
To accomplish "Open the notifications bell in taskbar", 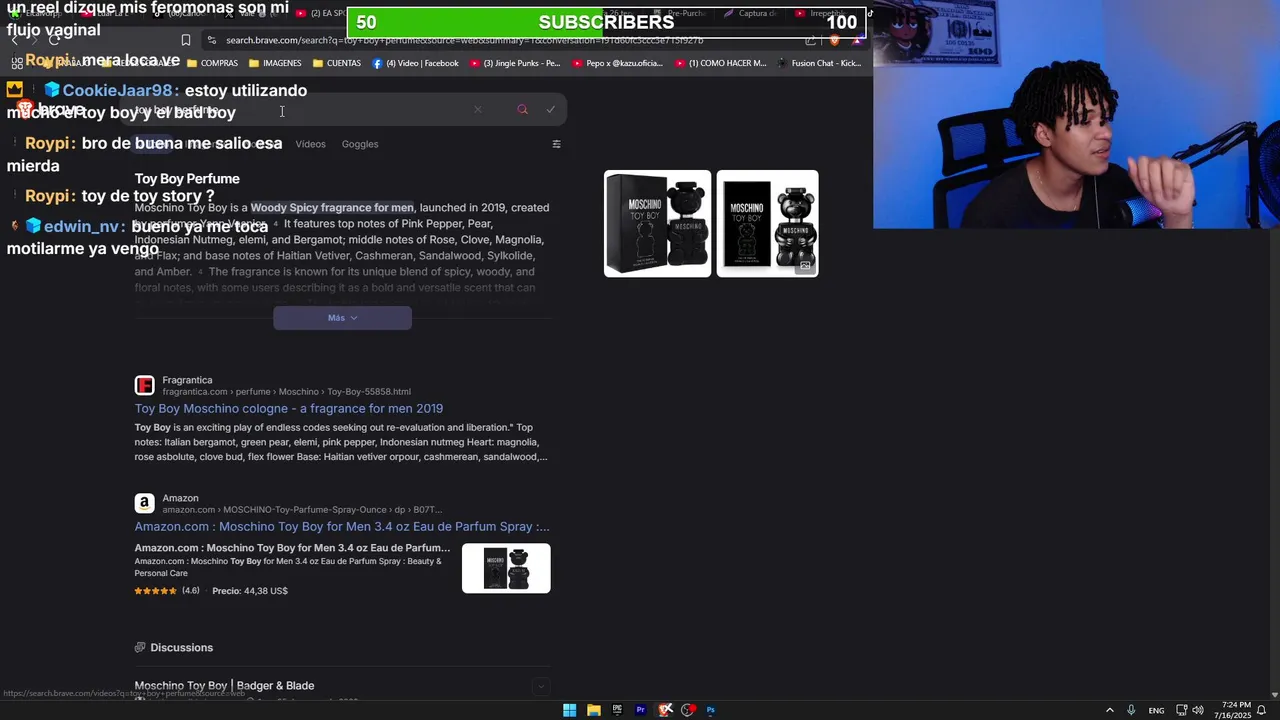I will coord(1263,711).
